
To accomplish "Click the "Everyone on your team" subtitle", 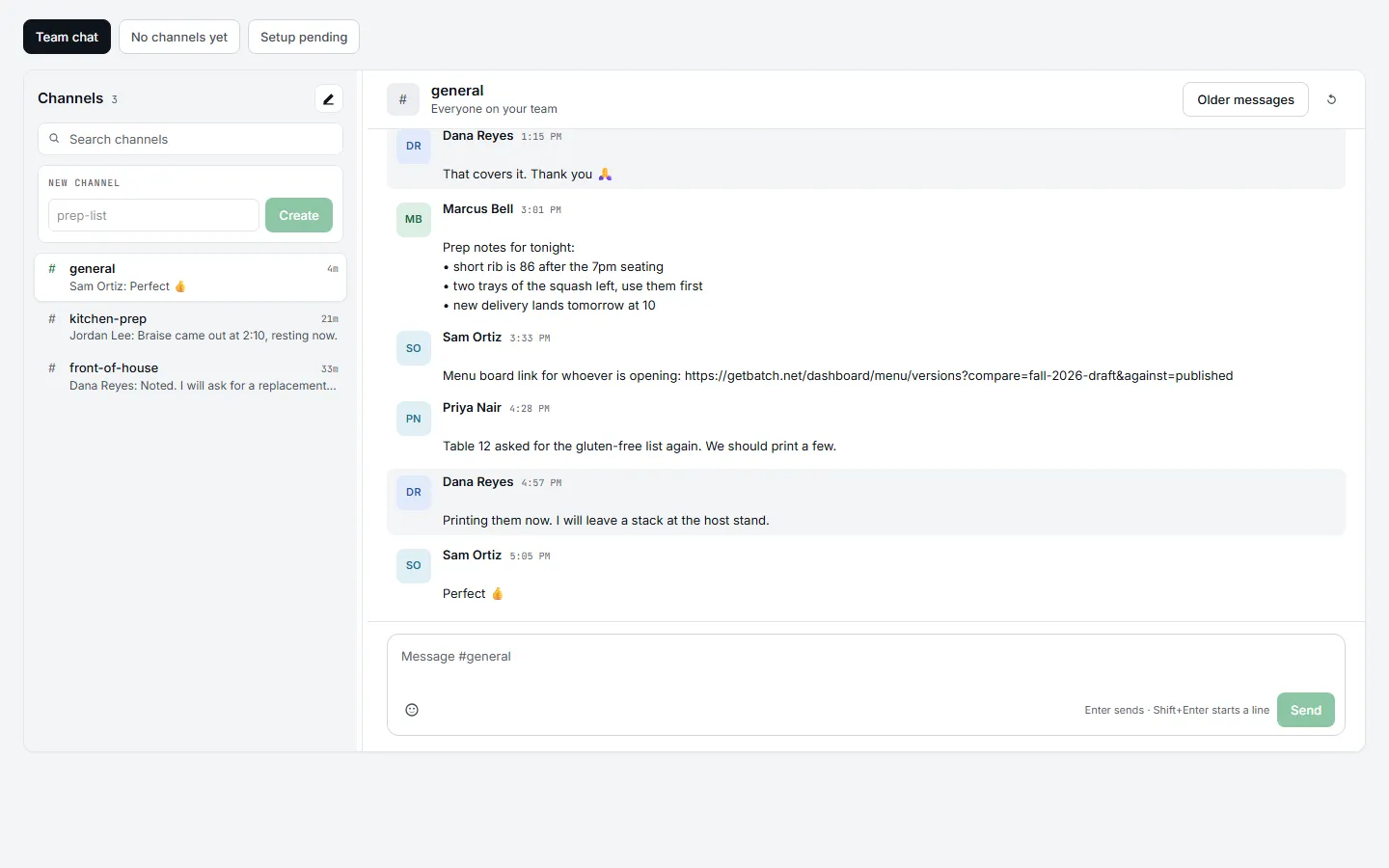I will pos(494,109).
